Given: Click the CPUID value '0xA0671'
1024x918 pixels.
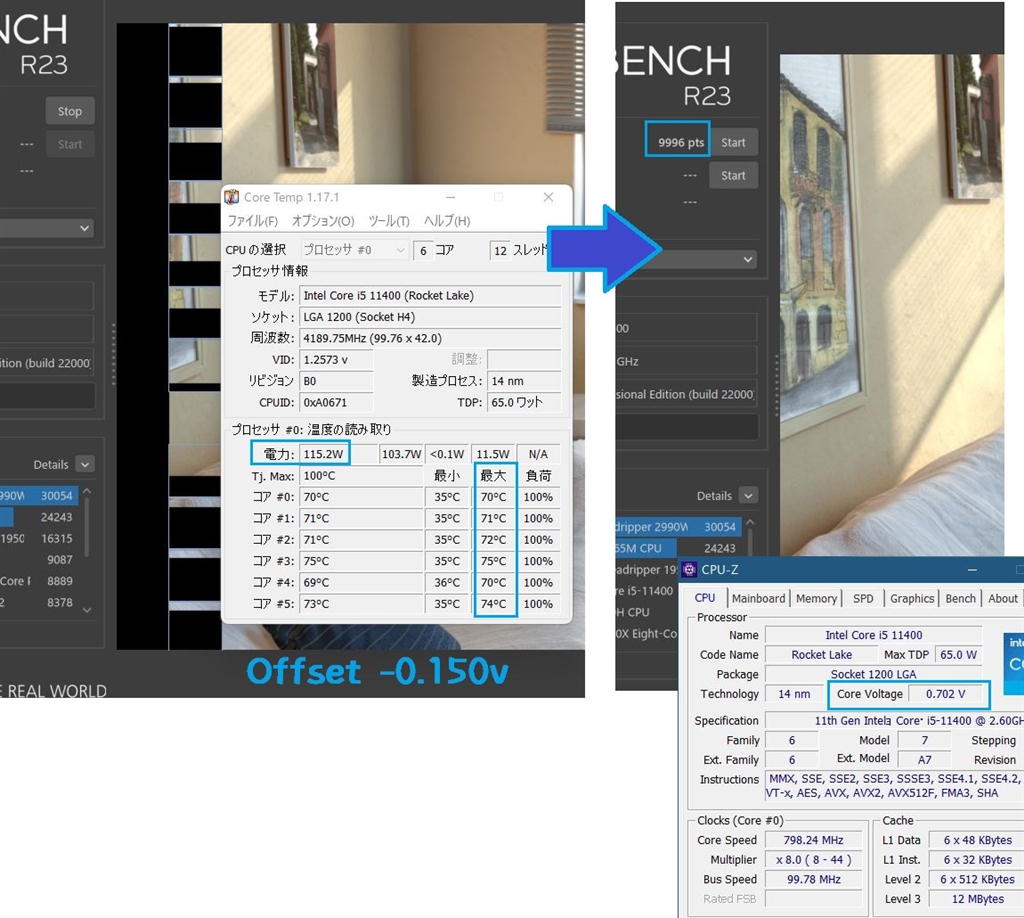Looking at the screenshot, I should 336,402.
